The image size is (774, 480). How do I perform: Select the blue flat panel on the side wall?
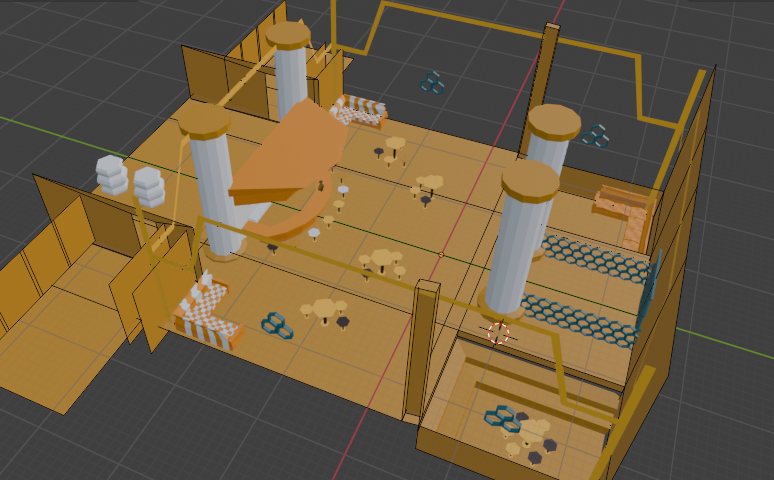tap(648, 289)
